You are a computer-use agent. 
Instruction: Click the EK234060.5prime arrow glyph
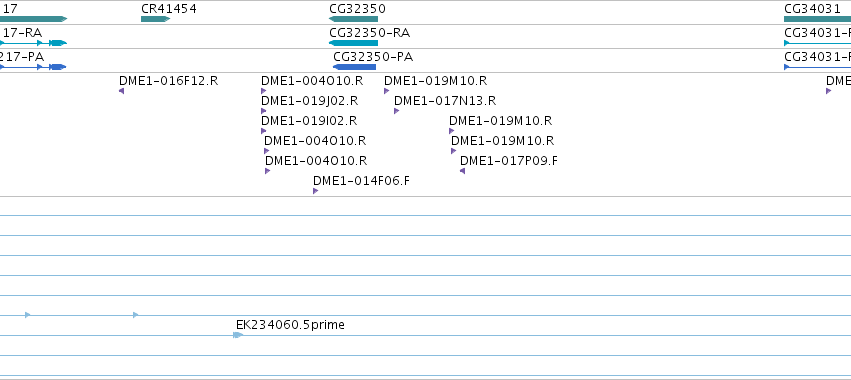point(238,335)
